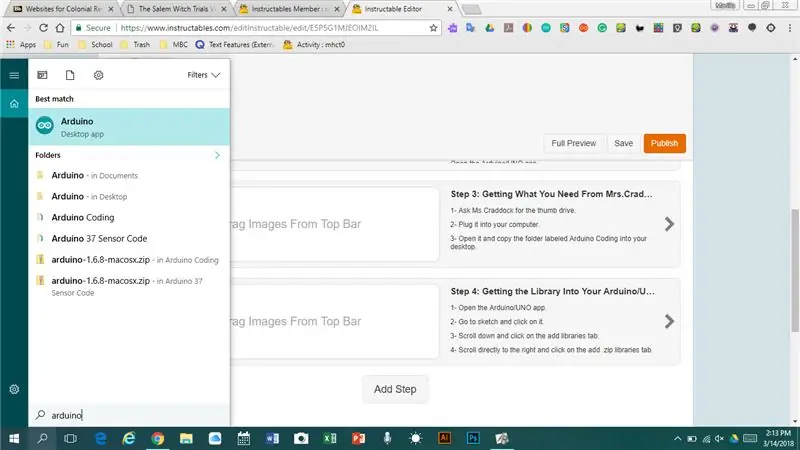
Task: Open Word from taskbar
Action: tap(272, 438)
